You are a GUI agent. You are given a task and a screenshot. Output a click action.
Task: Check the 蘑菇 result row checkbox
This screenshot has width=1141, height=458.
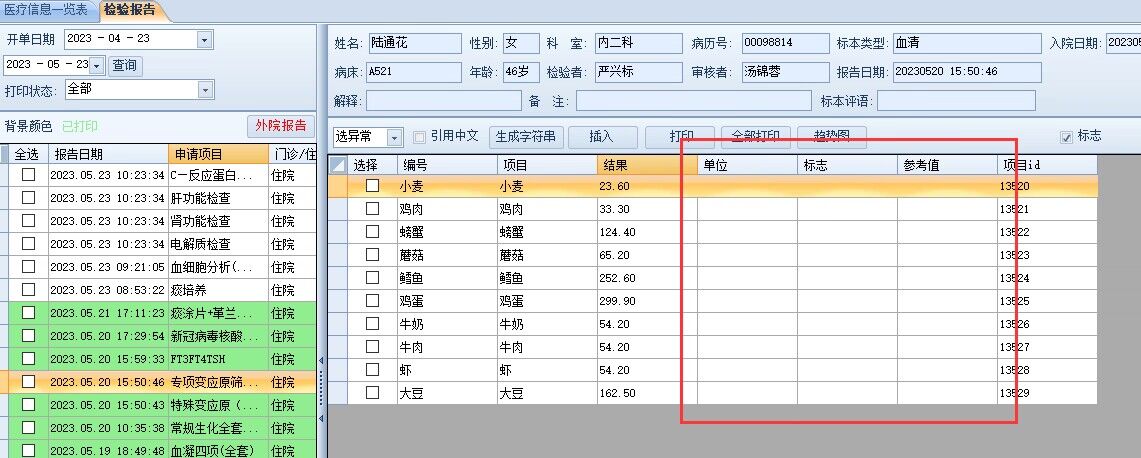coord(373,255)
